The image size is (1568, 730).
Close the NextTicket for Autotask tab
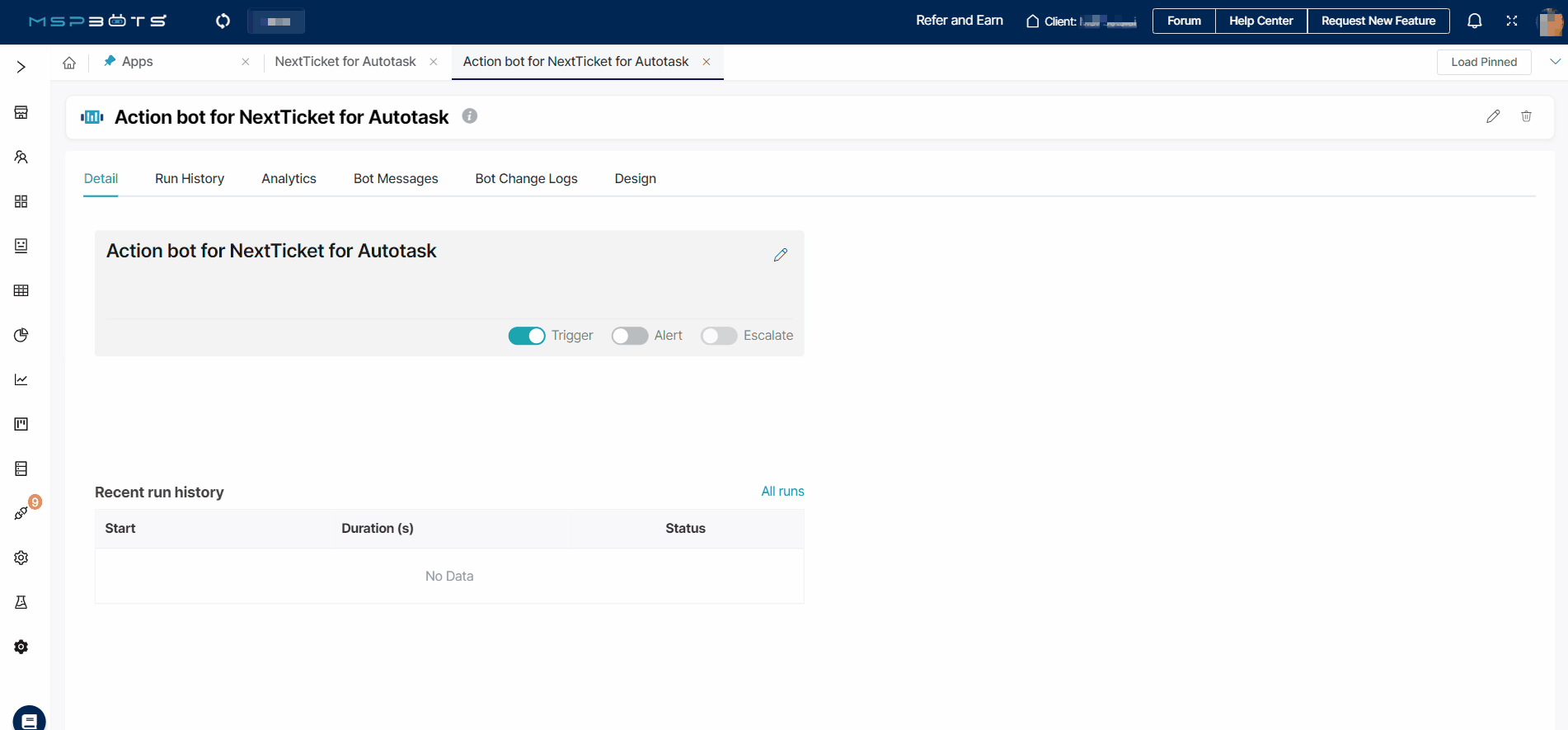[x=434, y=62]
